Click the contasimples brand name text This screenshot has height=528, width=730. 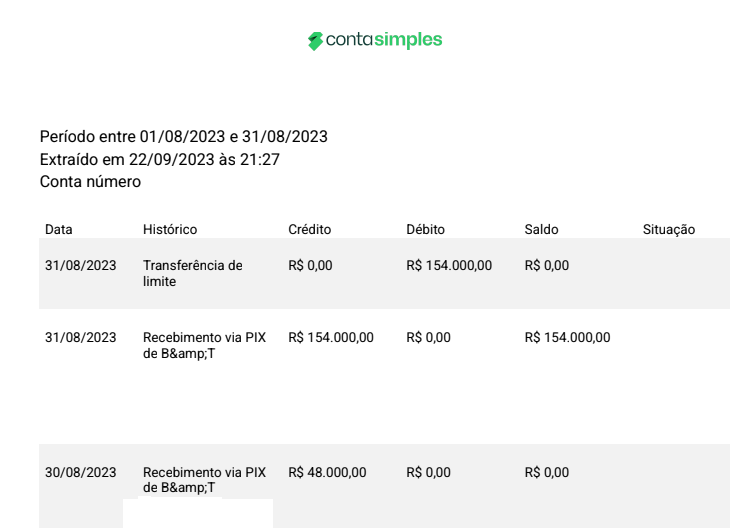[384, 40]
